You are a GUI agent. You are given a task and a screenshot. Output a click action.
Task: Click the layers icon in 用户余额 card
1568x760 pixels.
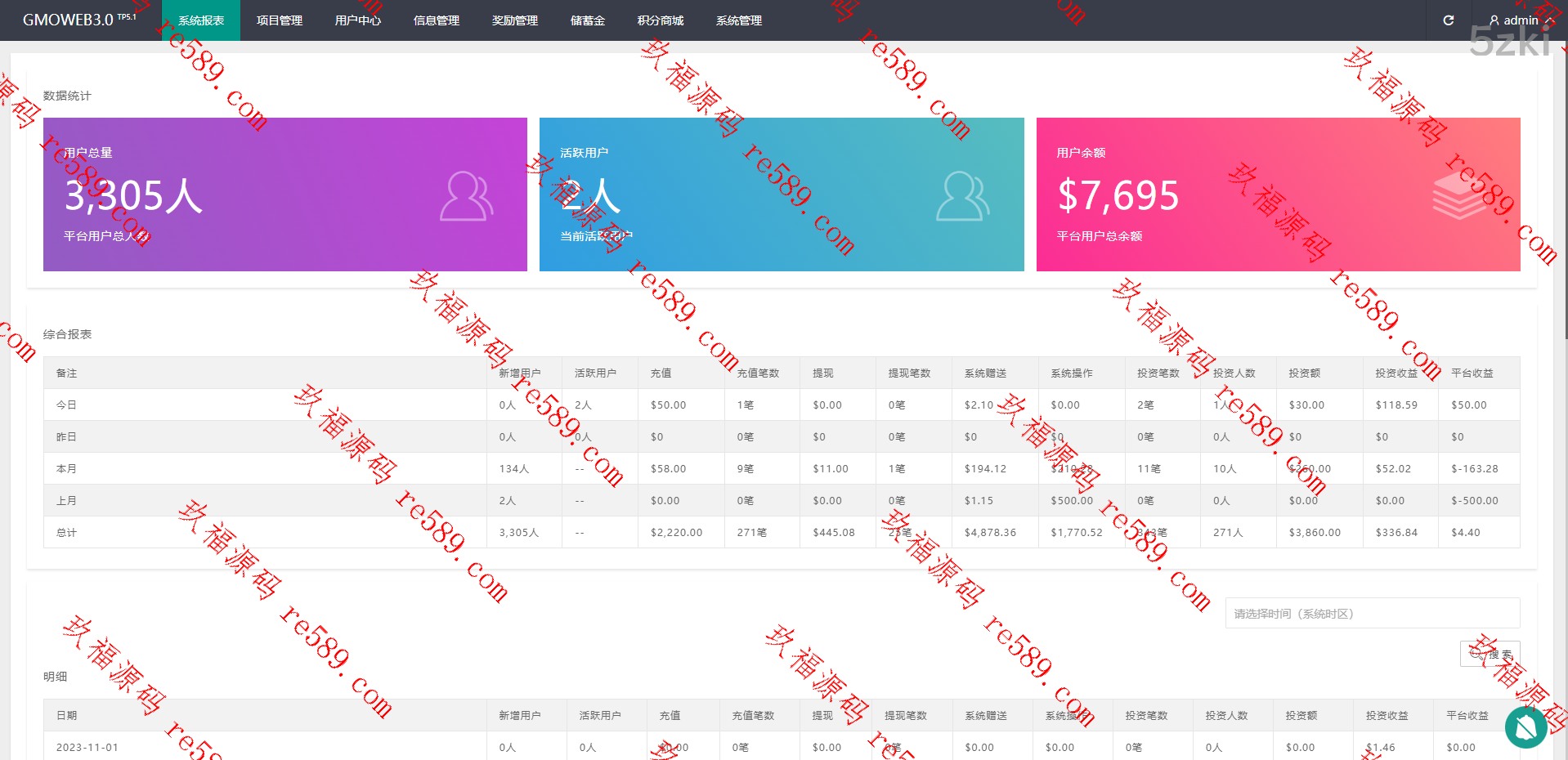coord(1459,197)
